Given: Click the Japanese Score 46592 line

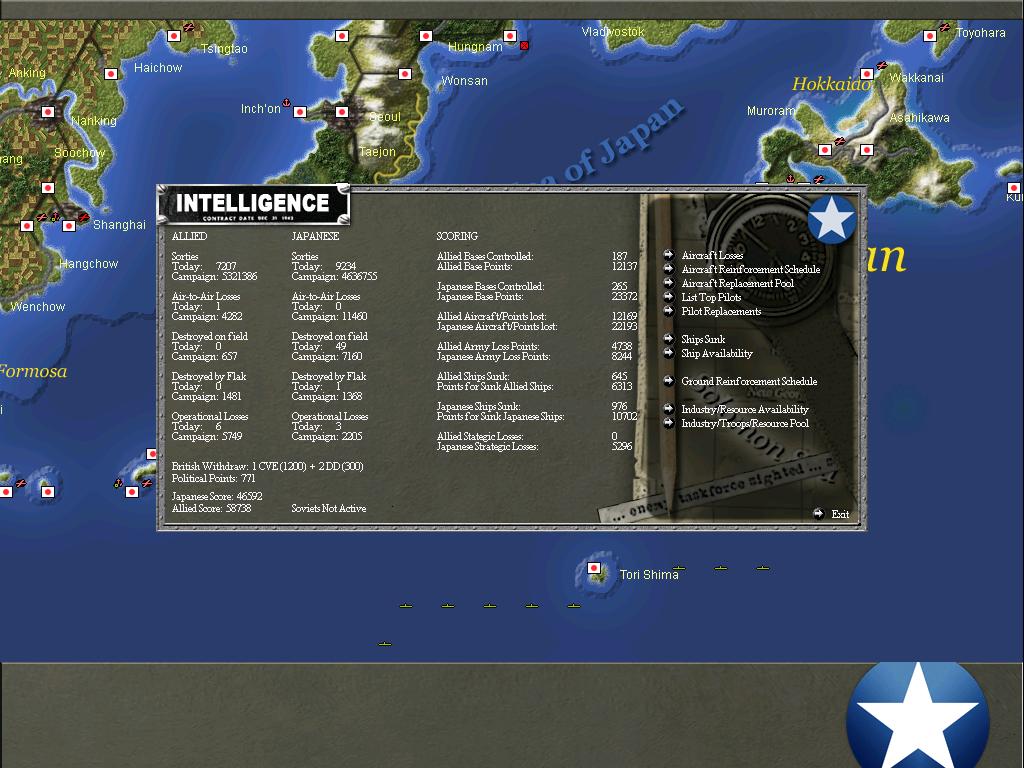Looking at the screenshot, I should pos(217,496).
